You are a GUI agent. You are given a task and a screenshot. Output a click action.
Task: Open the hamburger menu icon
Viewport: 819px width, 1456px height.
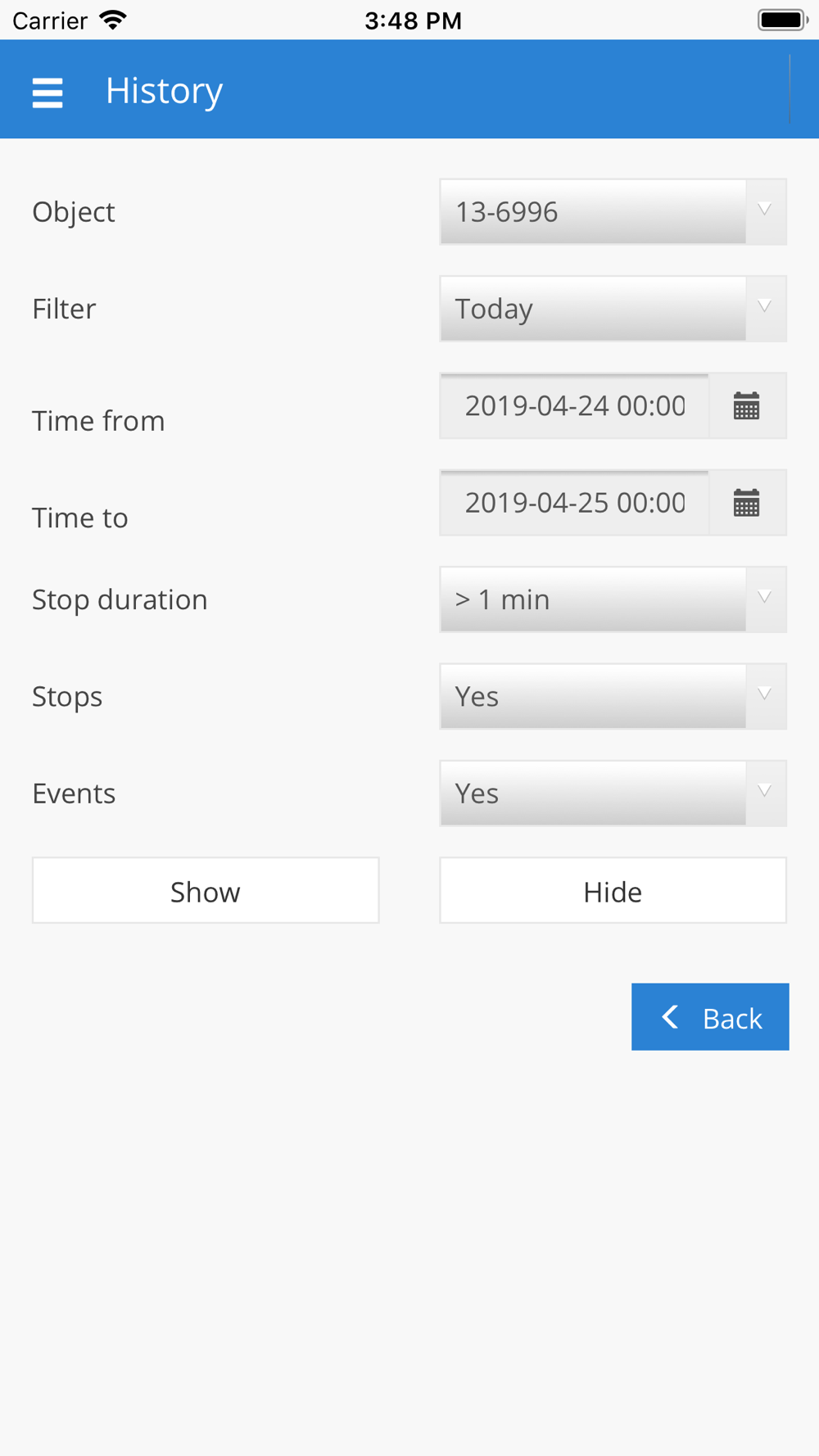pyautogui.click(x=48, y=93)
